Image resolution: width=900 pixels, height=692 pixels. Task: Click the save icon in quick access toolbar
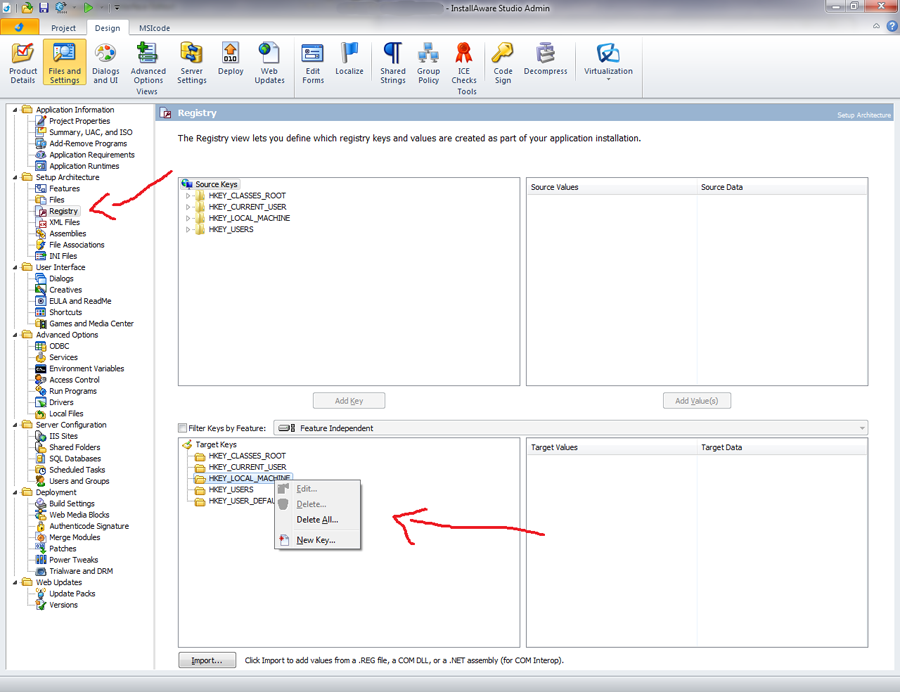pos(44,8)
